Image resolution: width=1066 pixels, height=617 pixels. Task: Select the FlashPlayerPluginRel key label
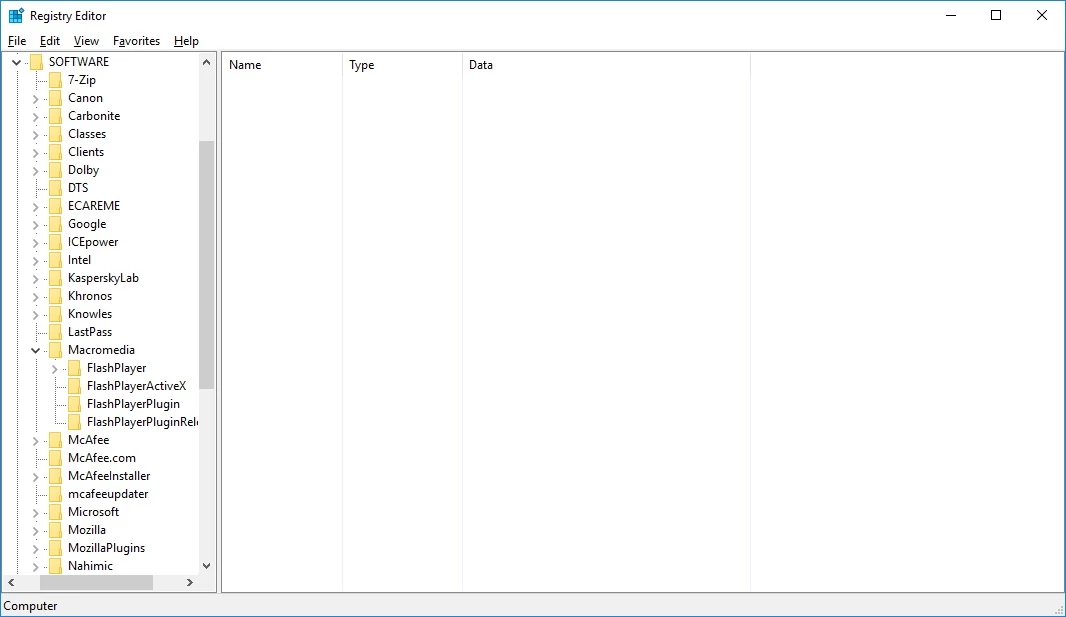pyautogui.click(x=142, y=422)
